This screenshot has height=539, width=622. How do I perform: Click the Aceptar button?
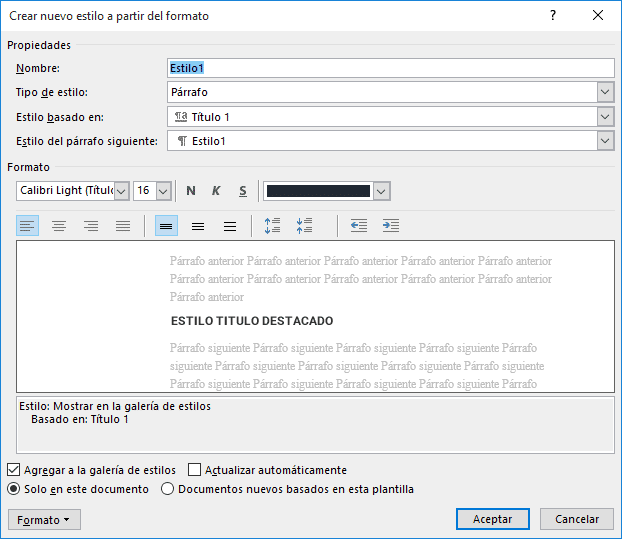point(492,520)
